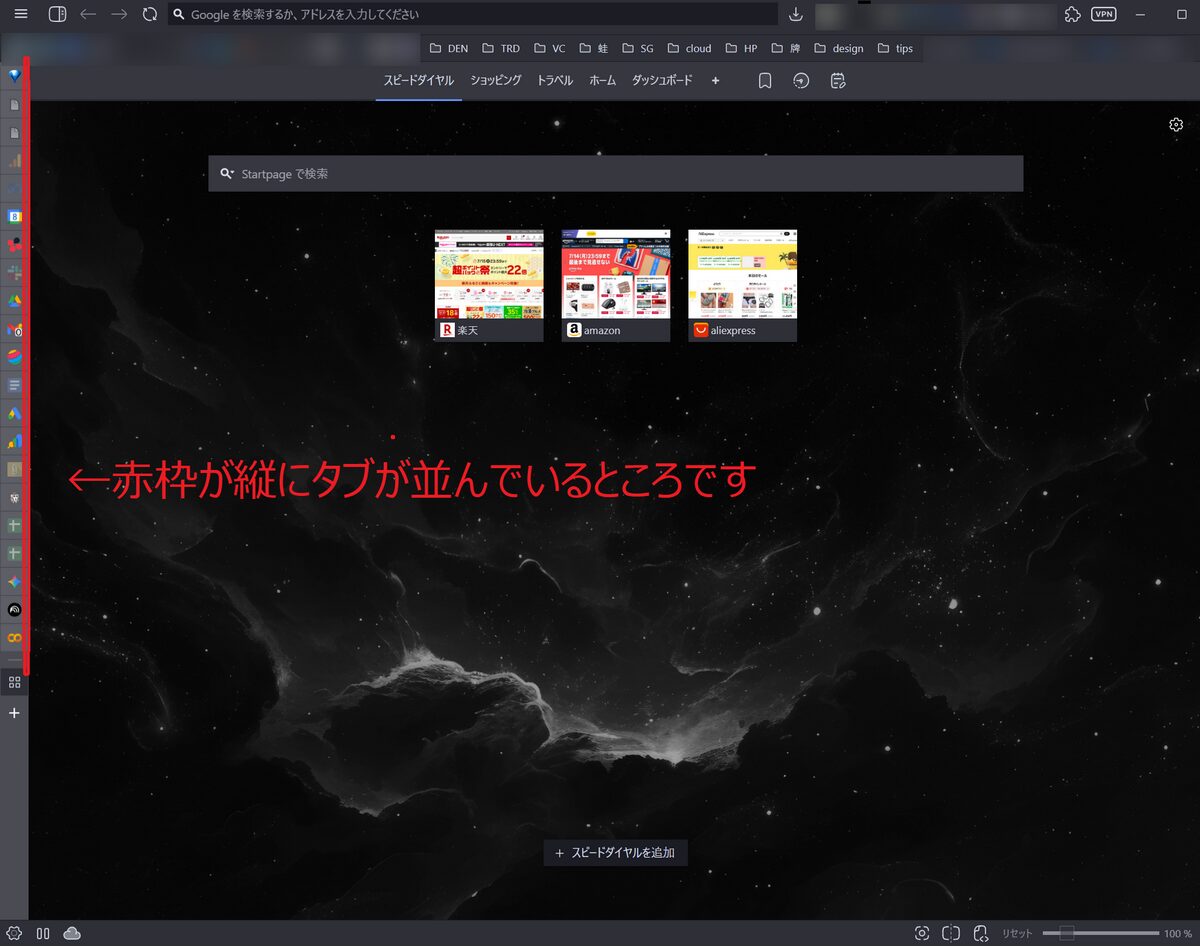
Task: Expand the design bookmark folder
Action: pyautogui.click(x=838, y=48)
